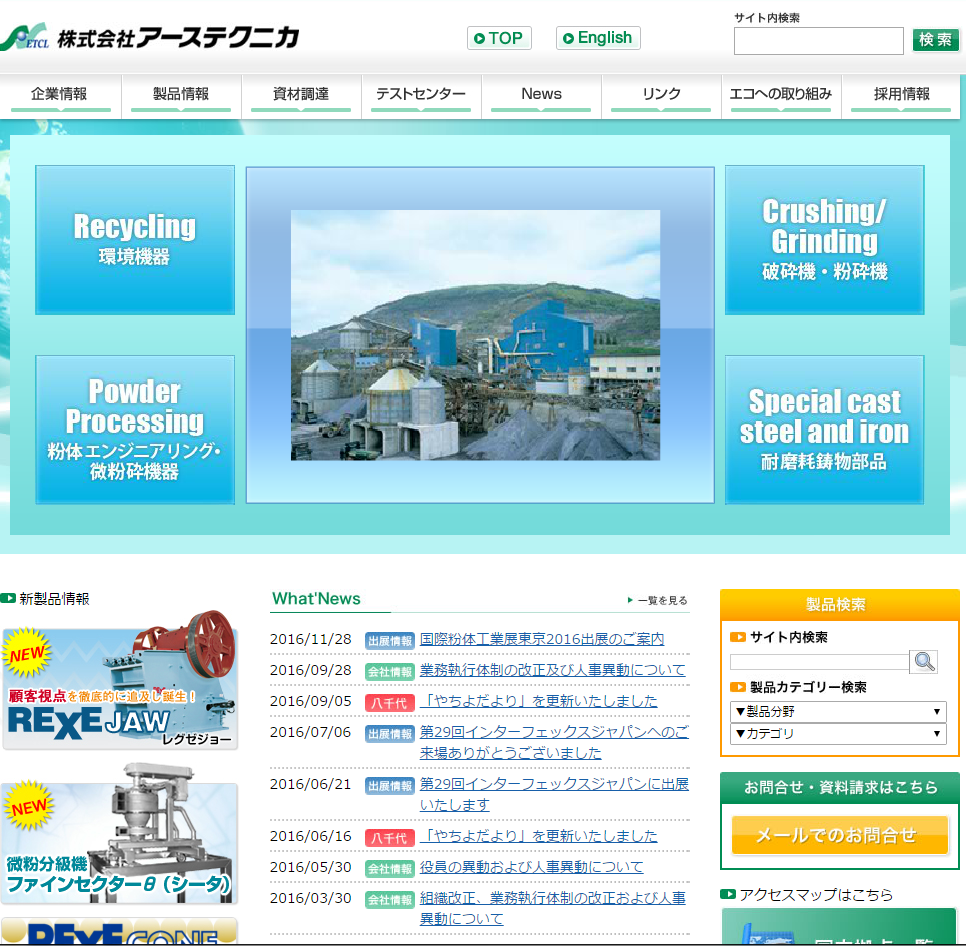Open the 企業情報 menu item

tap(60, 94)
